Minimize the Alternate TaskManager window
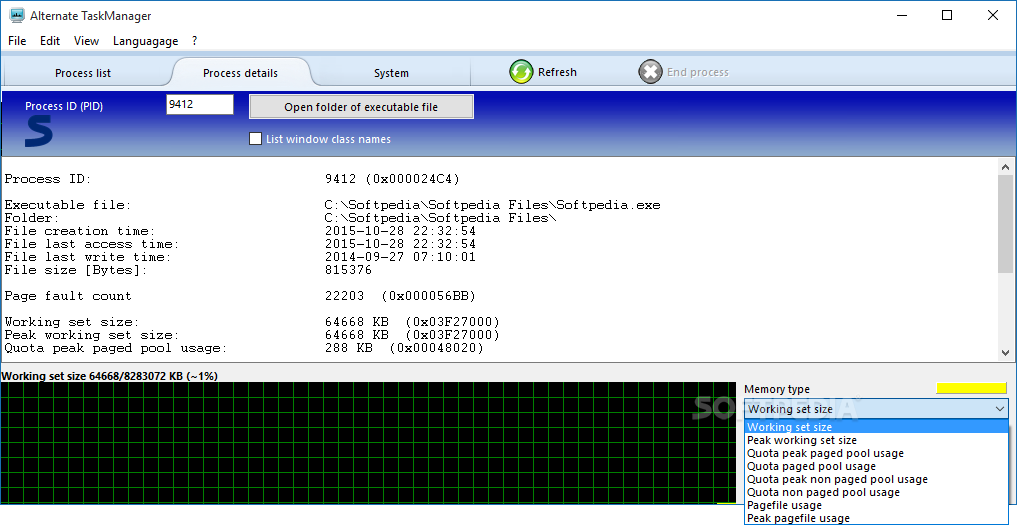Screen dimensions: 1017x525 coord(901,16)
